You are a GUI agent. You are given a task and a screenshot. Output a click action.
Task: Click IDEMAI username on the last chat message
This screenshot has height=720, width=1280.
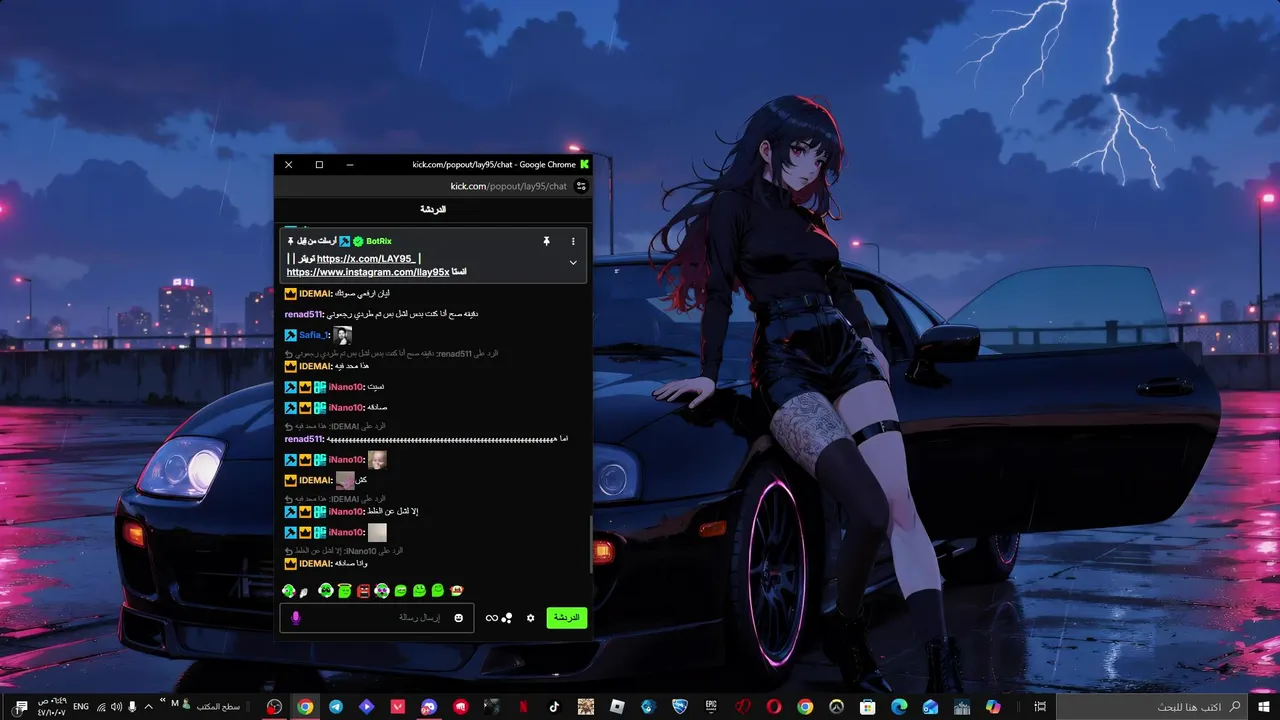pyautogui.click(x=315, y=563)
